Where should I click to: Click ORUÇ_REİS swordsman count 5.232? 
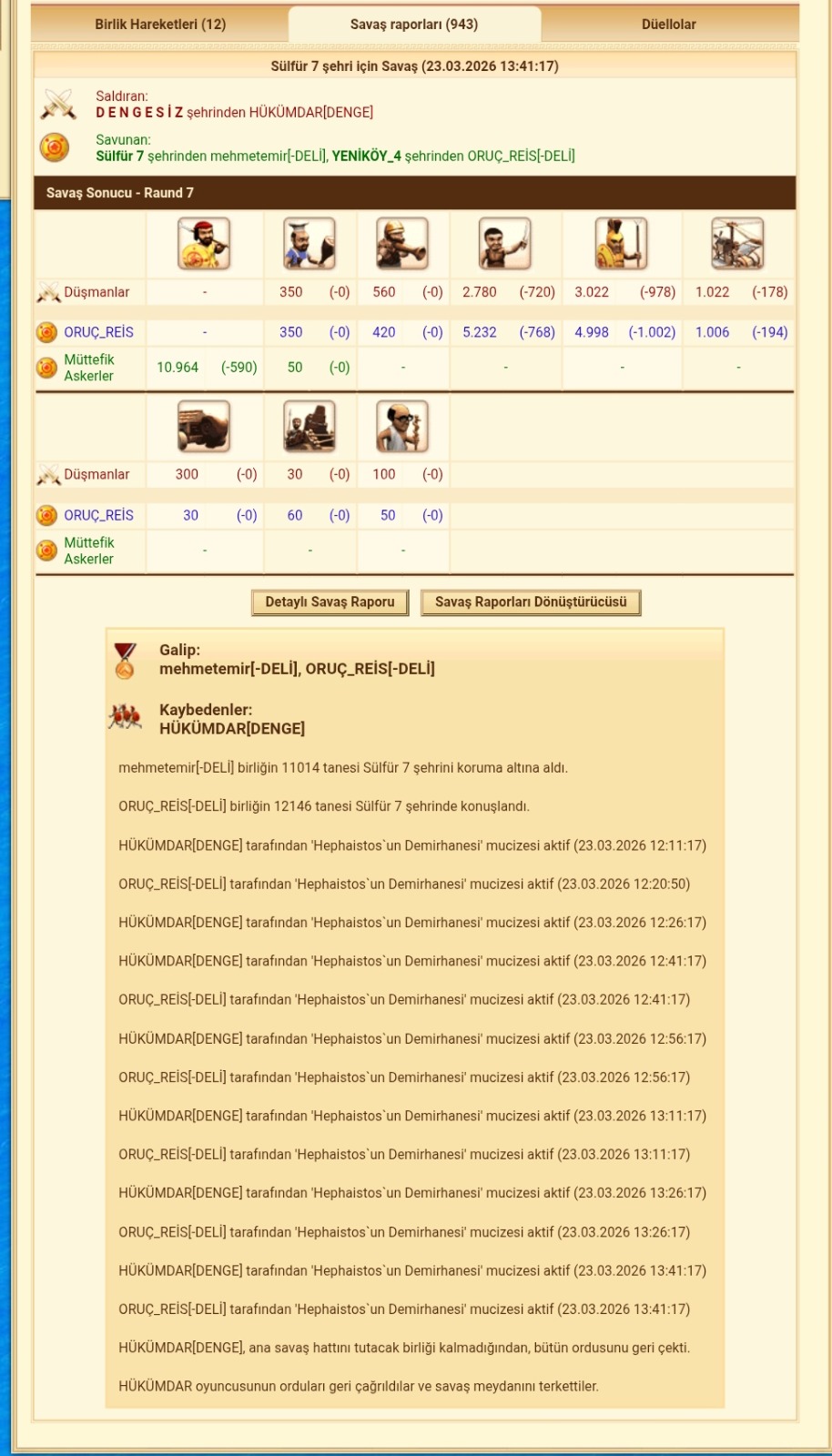pyautogui.click(x=480, y=332)
